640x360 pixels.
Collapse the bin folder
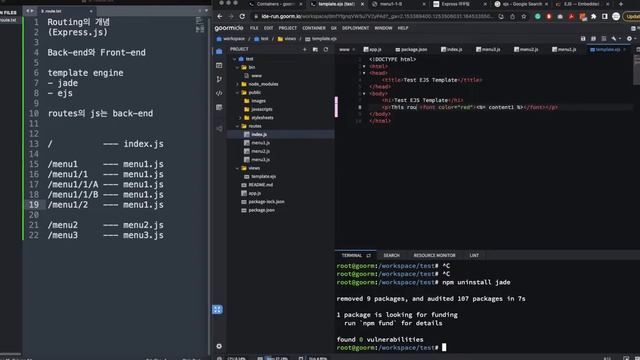pos(238,67)
